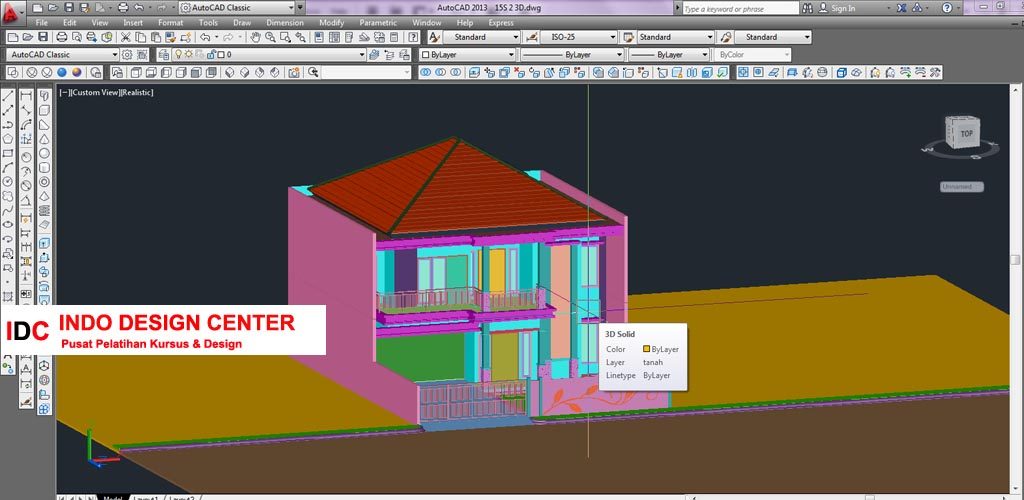
Task: Click the vertical scrollbar handle at right edge
Action: [x=1015, y=260]
